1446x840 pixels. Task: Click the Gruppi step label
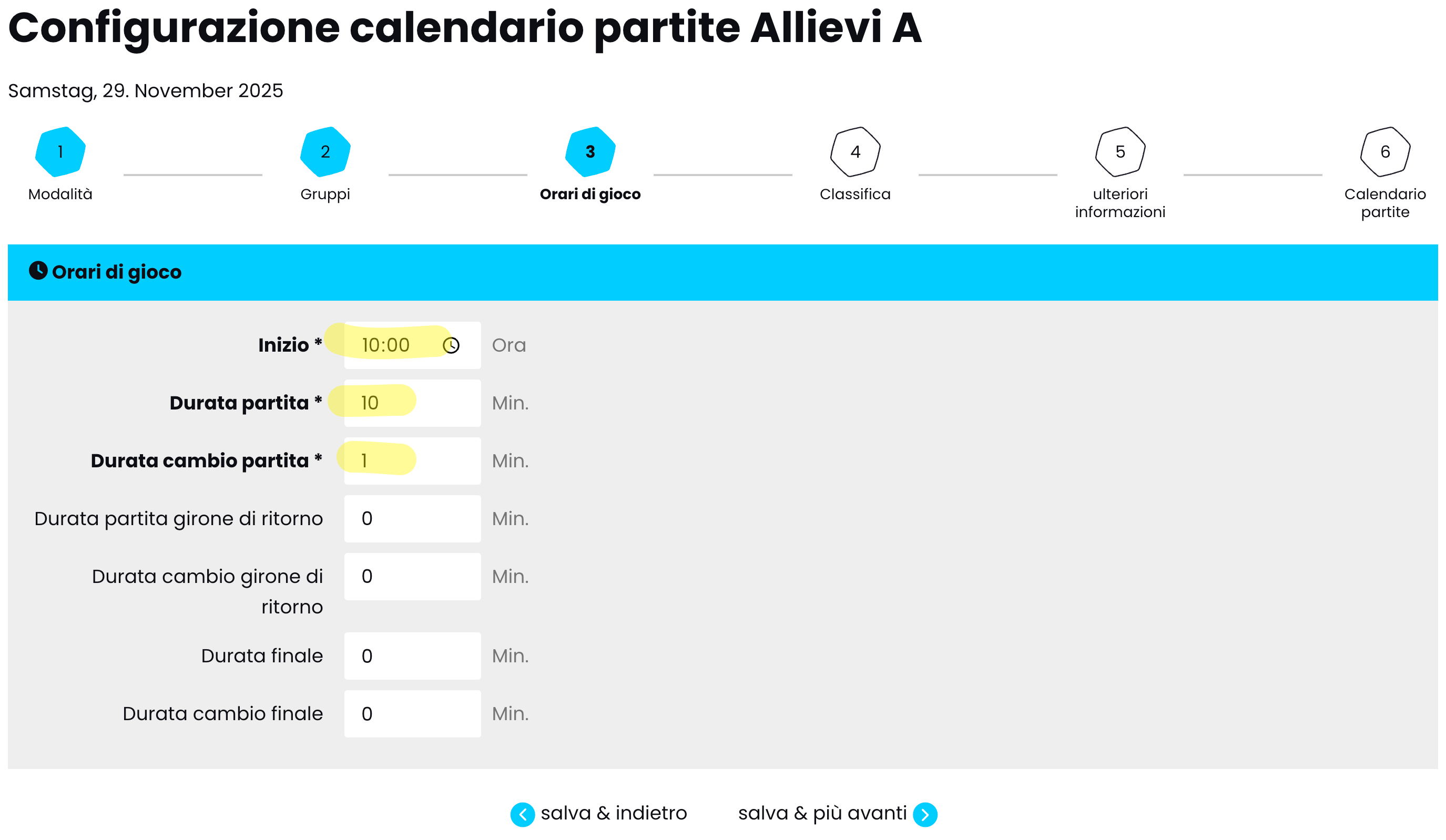click(325, 194)
